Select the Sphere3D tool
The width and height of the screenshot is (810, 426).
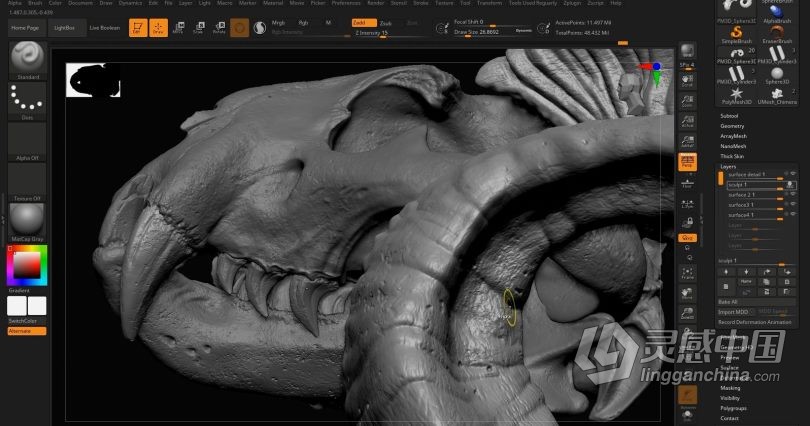(x=777, y=75)
